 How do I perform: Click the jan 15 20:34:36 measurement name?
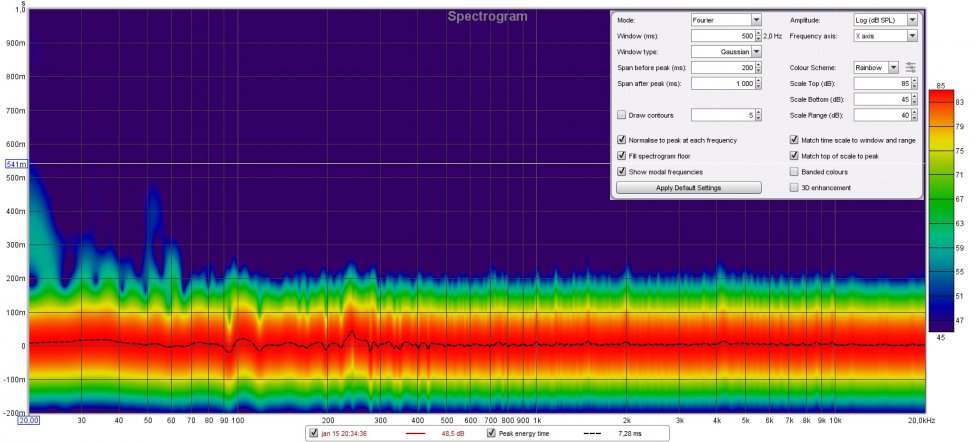[343, 433]
